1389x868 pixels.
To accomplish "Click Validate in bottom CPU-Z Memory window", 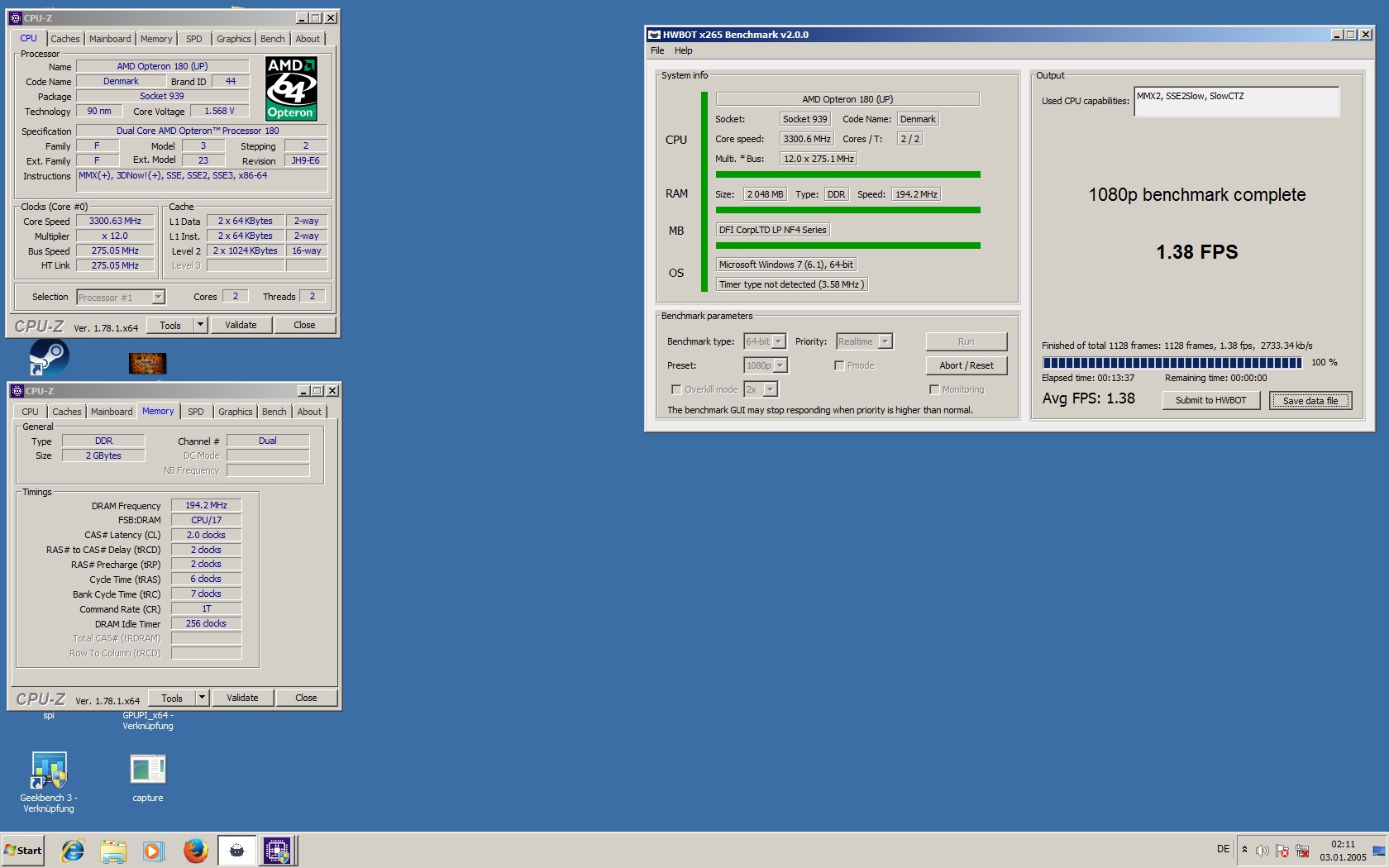I will tap(242, 698).
